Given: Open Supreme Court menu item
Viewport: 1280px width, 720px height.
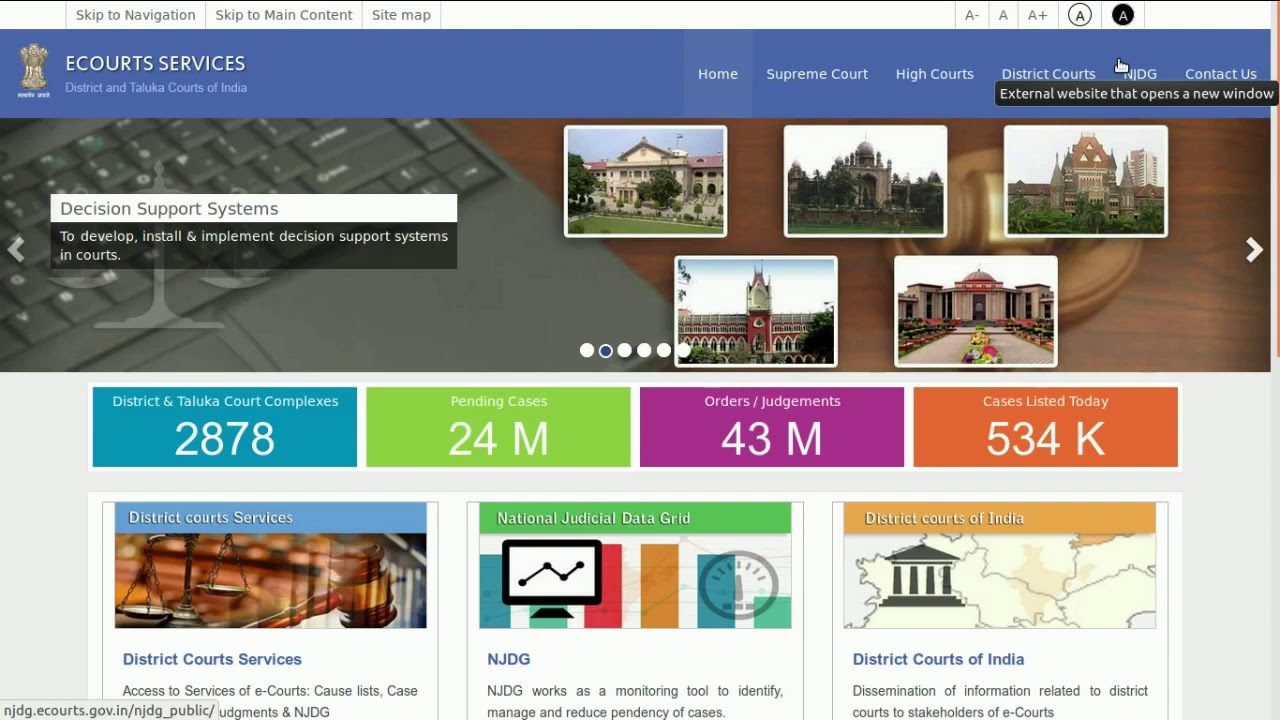Looking at the screenshot, I should [x=817, y=74].
